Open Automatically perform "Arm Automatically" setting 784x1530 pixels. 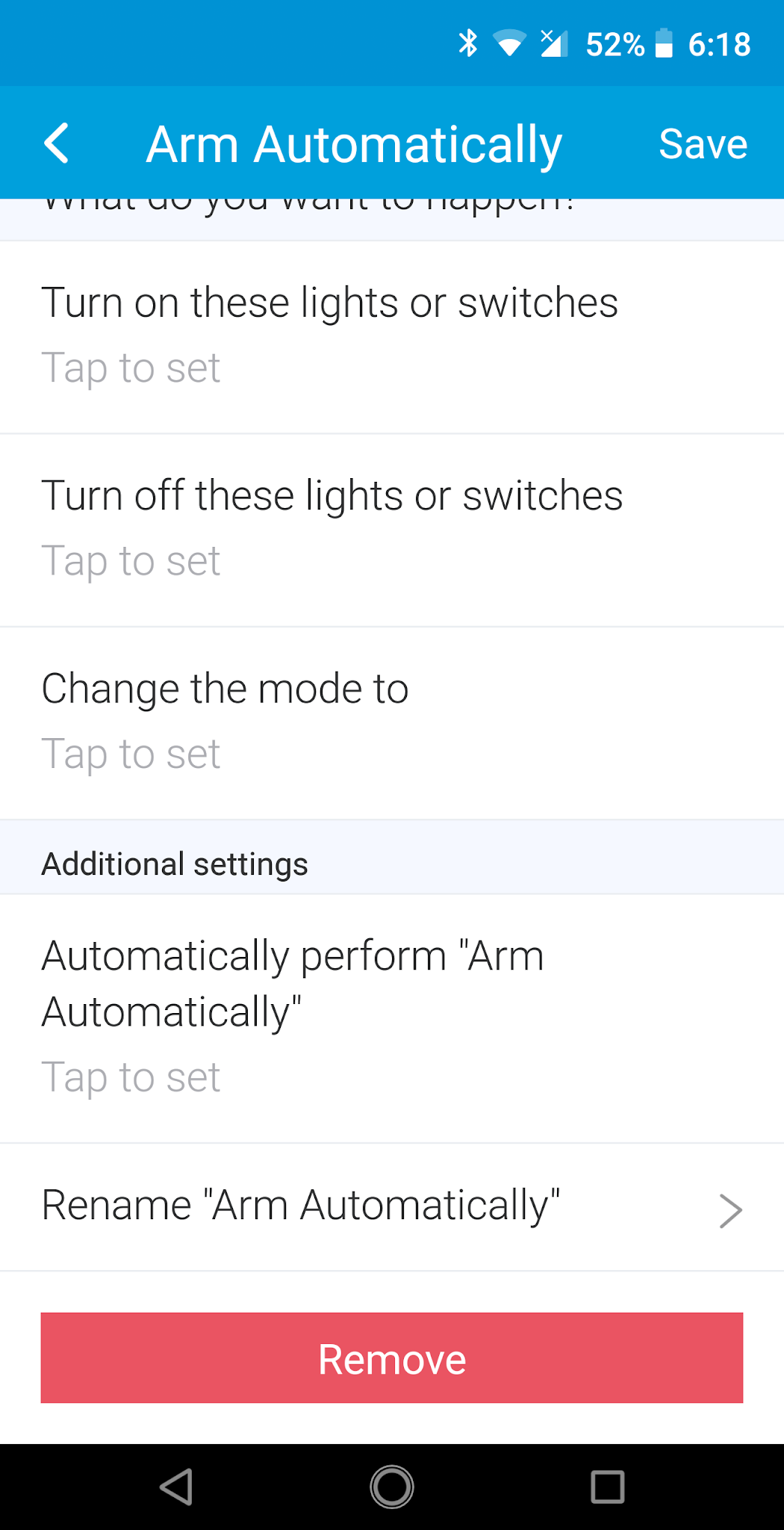click(x=292, y=984)
